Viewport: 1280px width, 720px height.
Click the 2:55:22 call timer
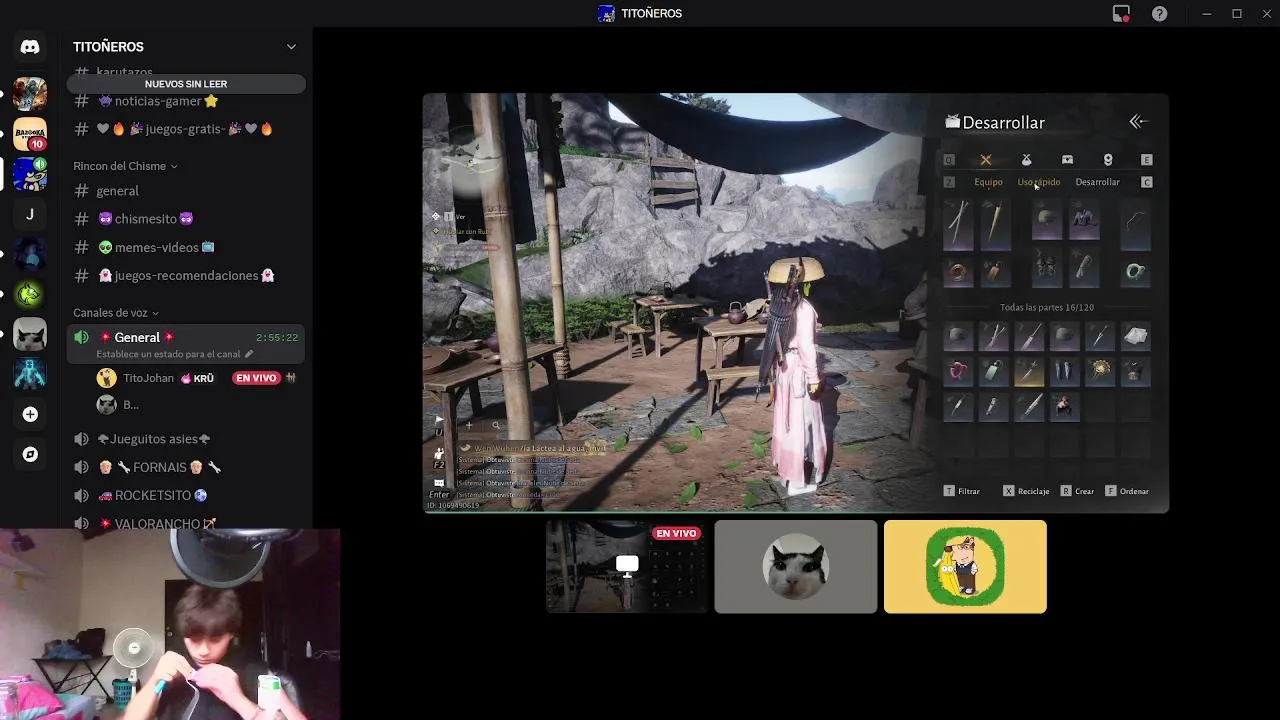click(277, 338)
